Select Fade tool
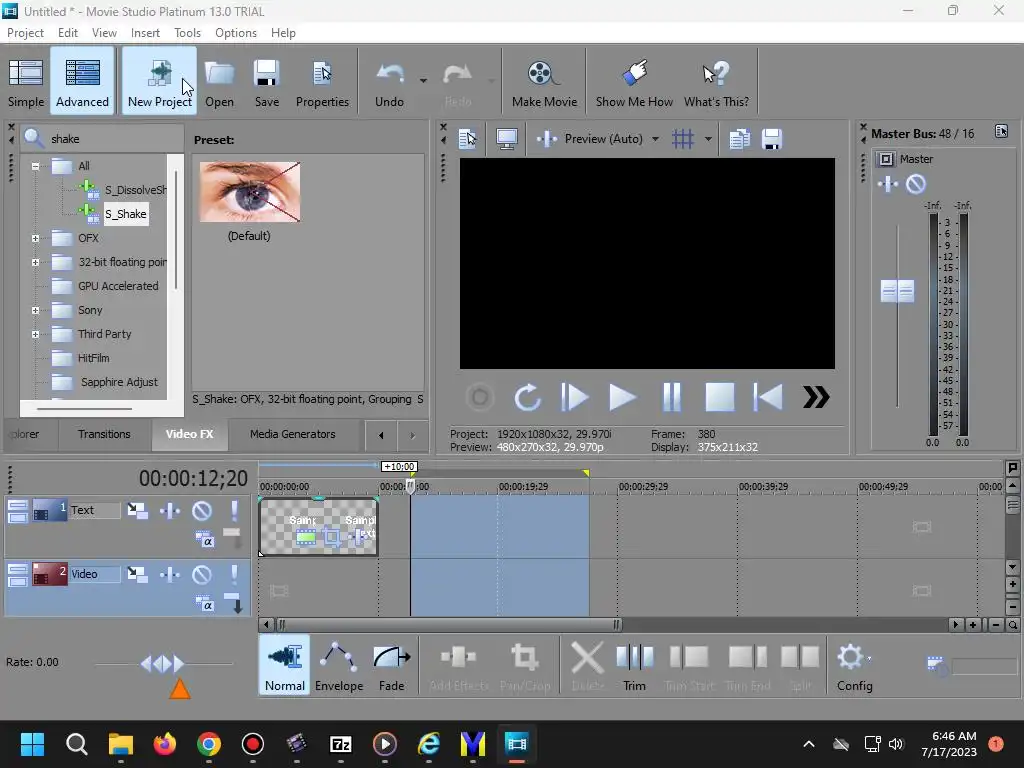 tap(391, 665)
